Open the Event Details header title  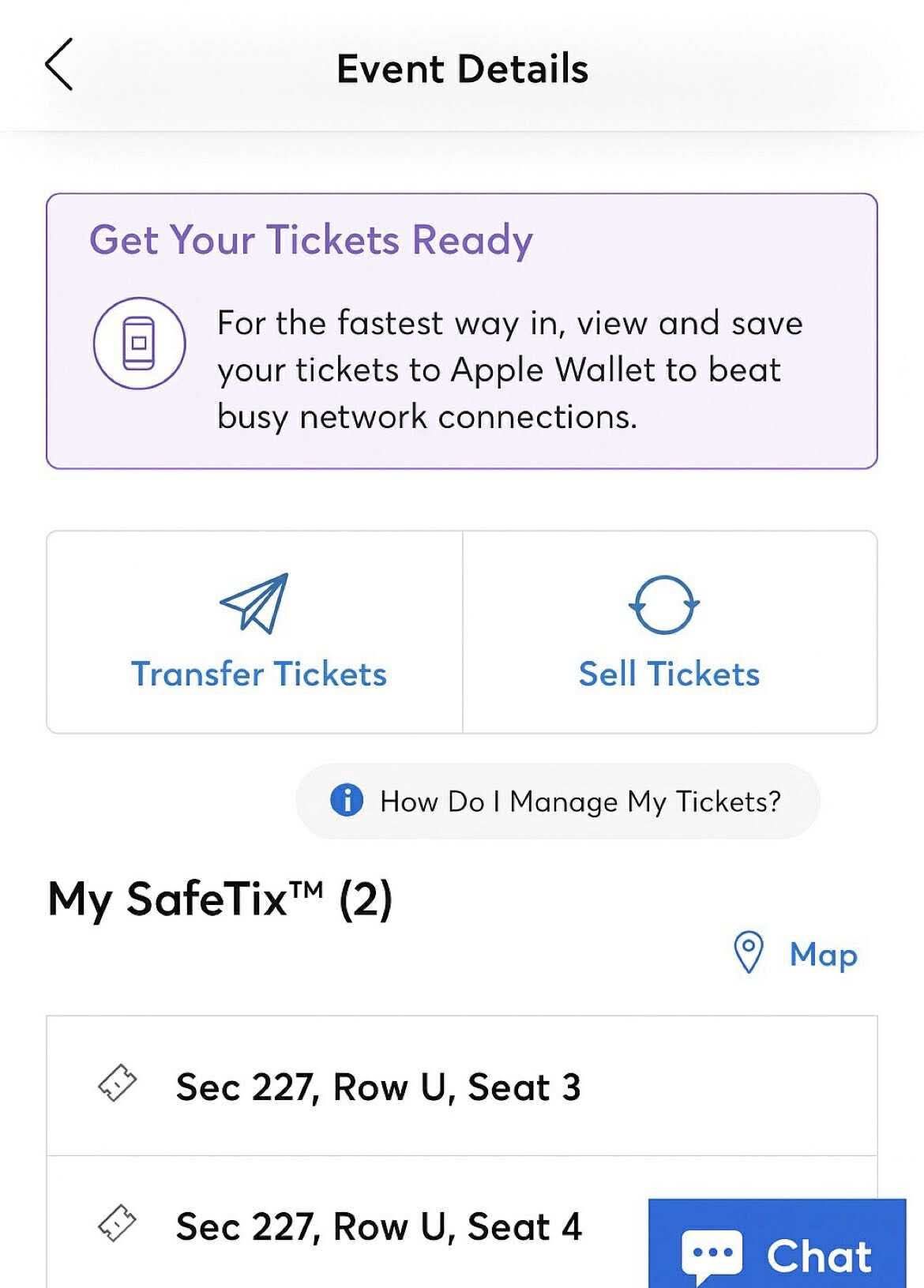[462, 68]
